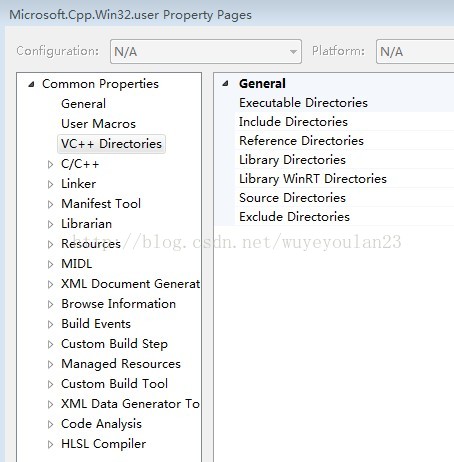Select the MIDL tree item
The image size is (454, 462).
point(77,264)
